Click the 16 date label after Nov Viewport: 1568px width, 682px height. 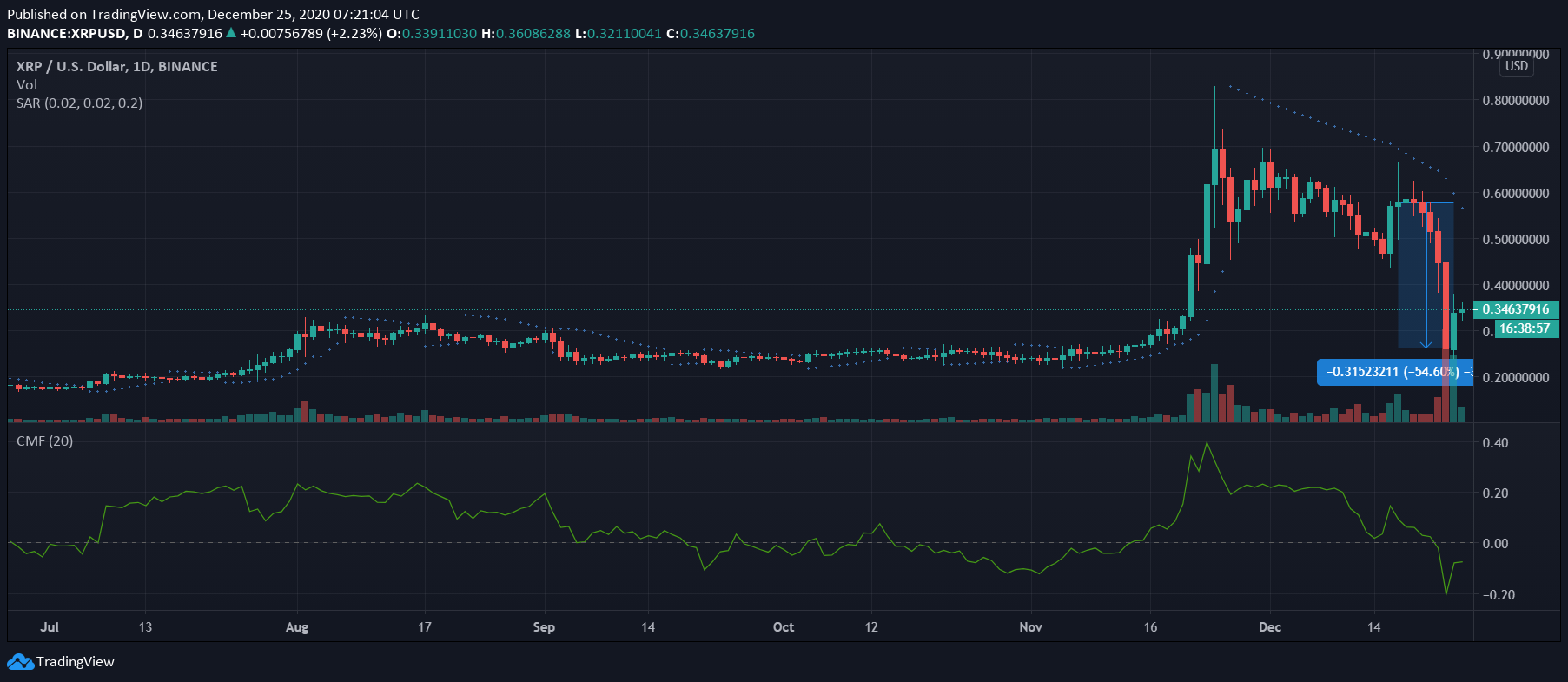(1150, 627)
